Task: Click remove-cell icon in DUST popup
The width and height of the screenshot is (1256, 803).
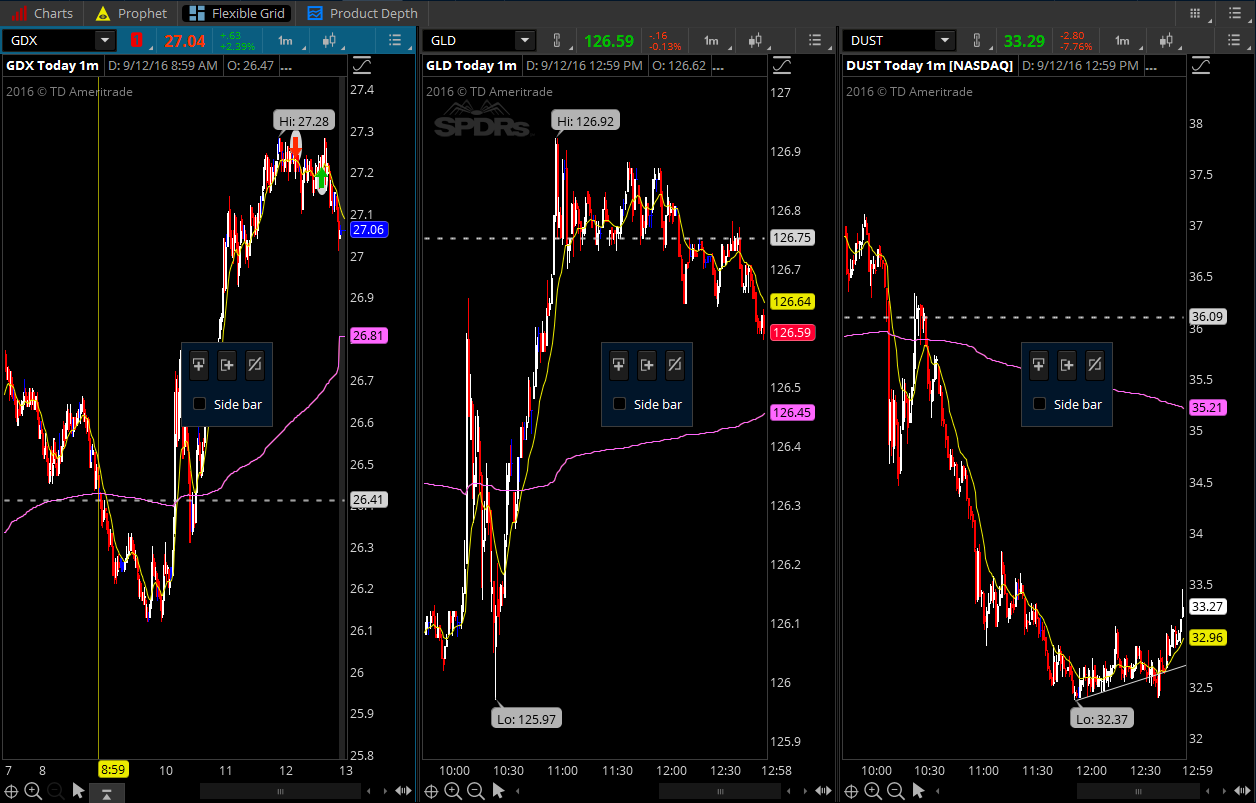Action: coord(1095,365)
